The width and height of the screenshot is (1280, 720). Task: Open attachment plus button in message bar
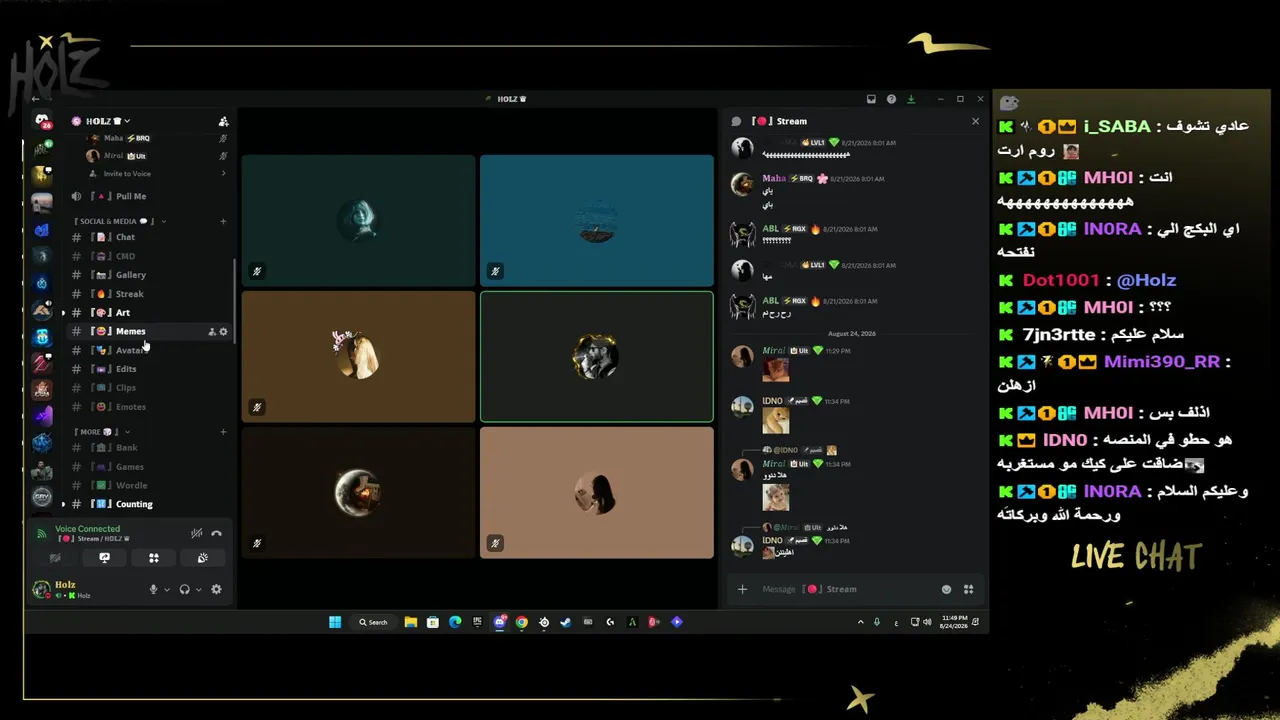click(x=742, y=589)
